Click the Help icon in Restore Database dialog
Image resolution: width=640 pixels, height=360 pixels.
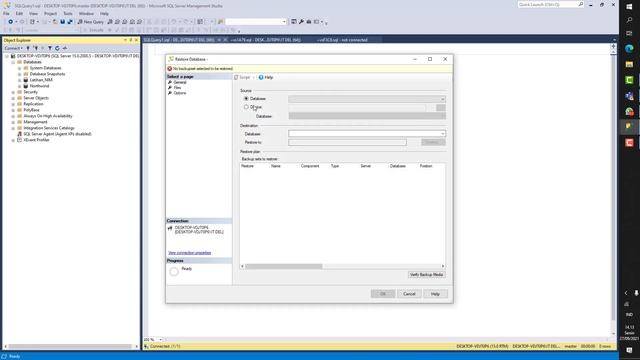click(x=261, y=77)
